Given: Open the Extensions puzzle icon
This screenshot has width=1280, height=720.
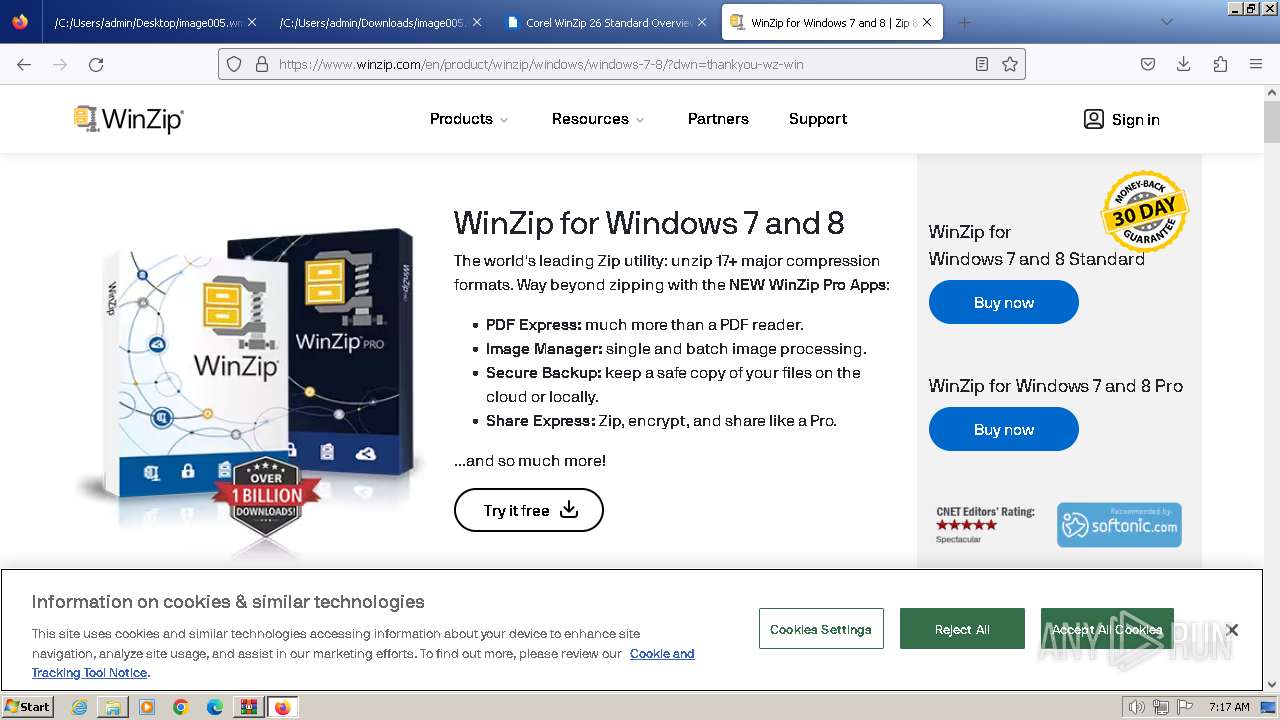Looking at the screenshot, I should 1220,64.
